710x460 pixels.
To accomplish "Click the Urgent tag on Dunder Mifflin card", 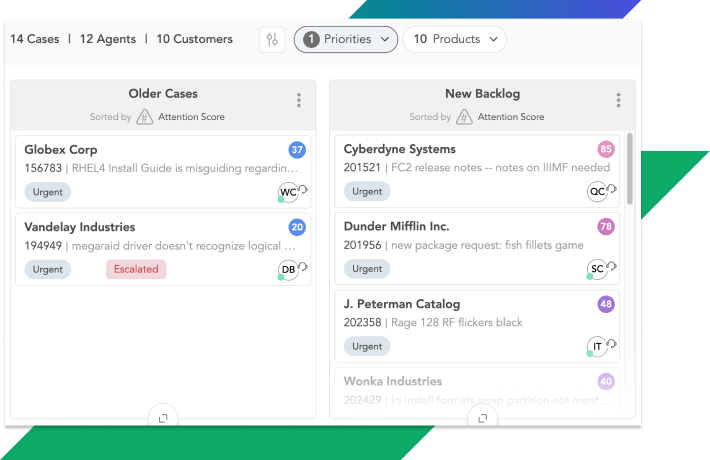I will (367, 269).
